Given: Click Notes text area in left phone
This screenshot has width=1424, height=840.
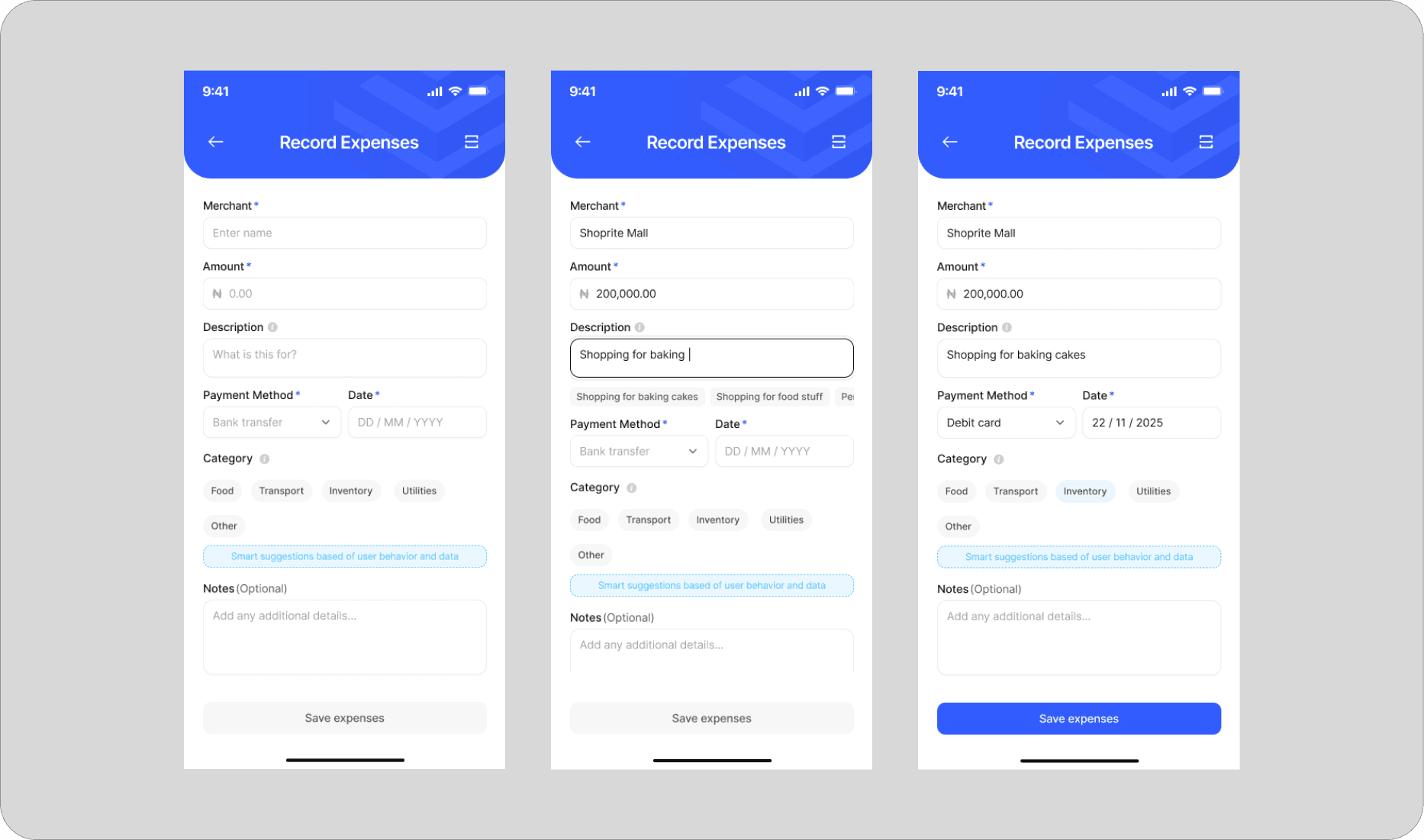Looking at the screenshot, I should click(345, 637).
